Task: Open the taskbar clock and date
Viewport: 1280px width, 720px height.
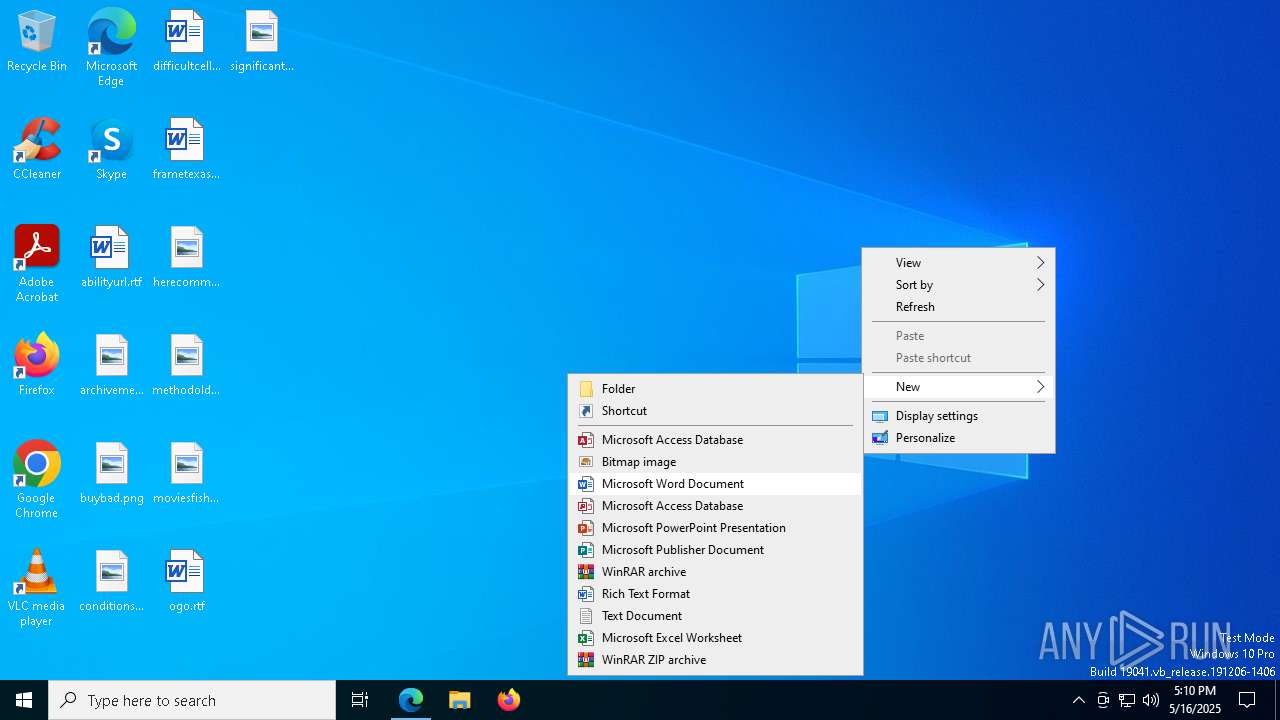Action: (x=1195, y=700)
